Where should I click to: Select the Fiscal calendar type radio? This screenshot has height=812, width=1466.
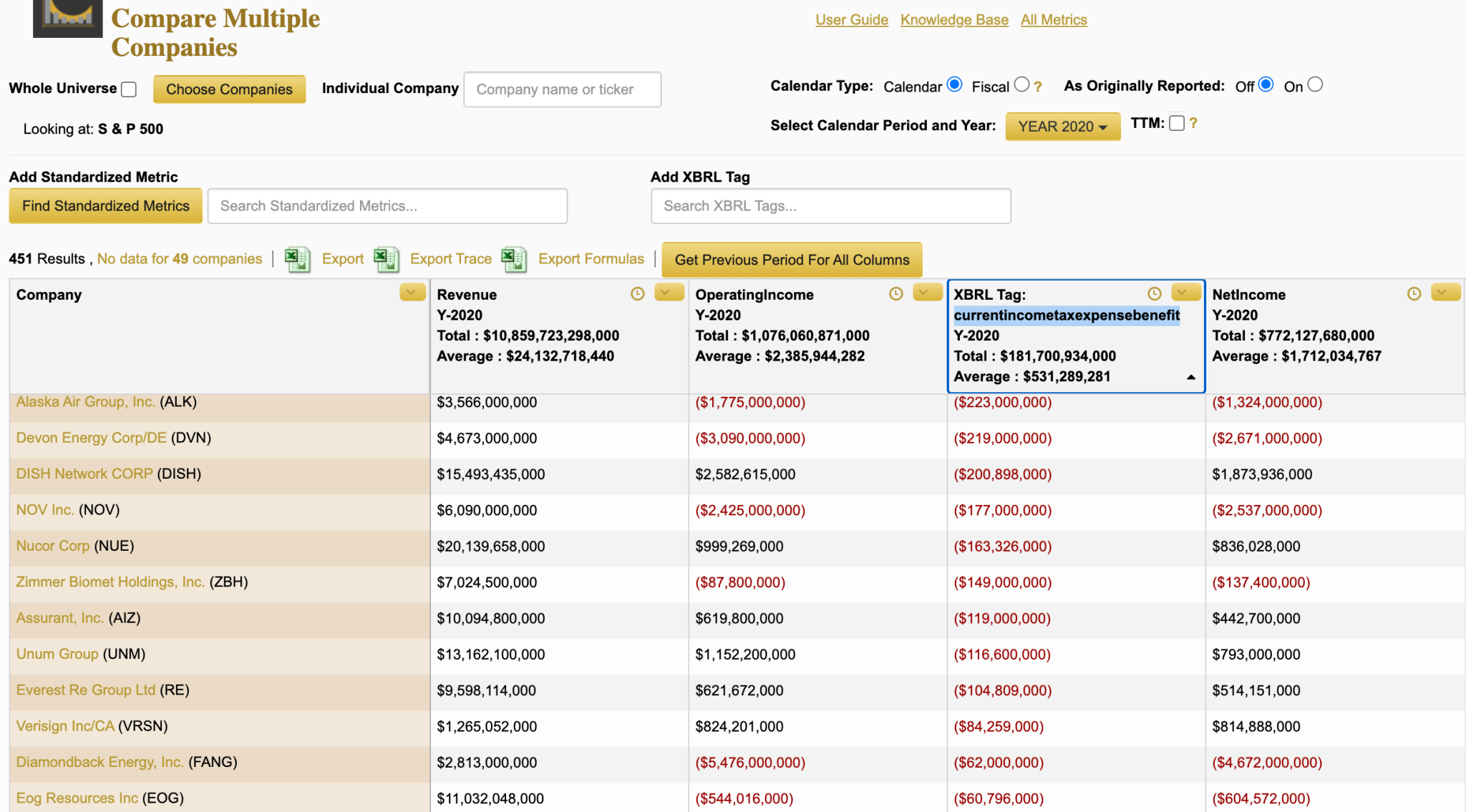[1021, 84]
